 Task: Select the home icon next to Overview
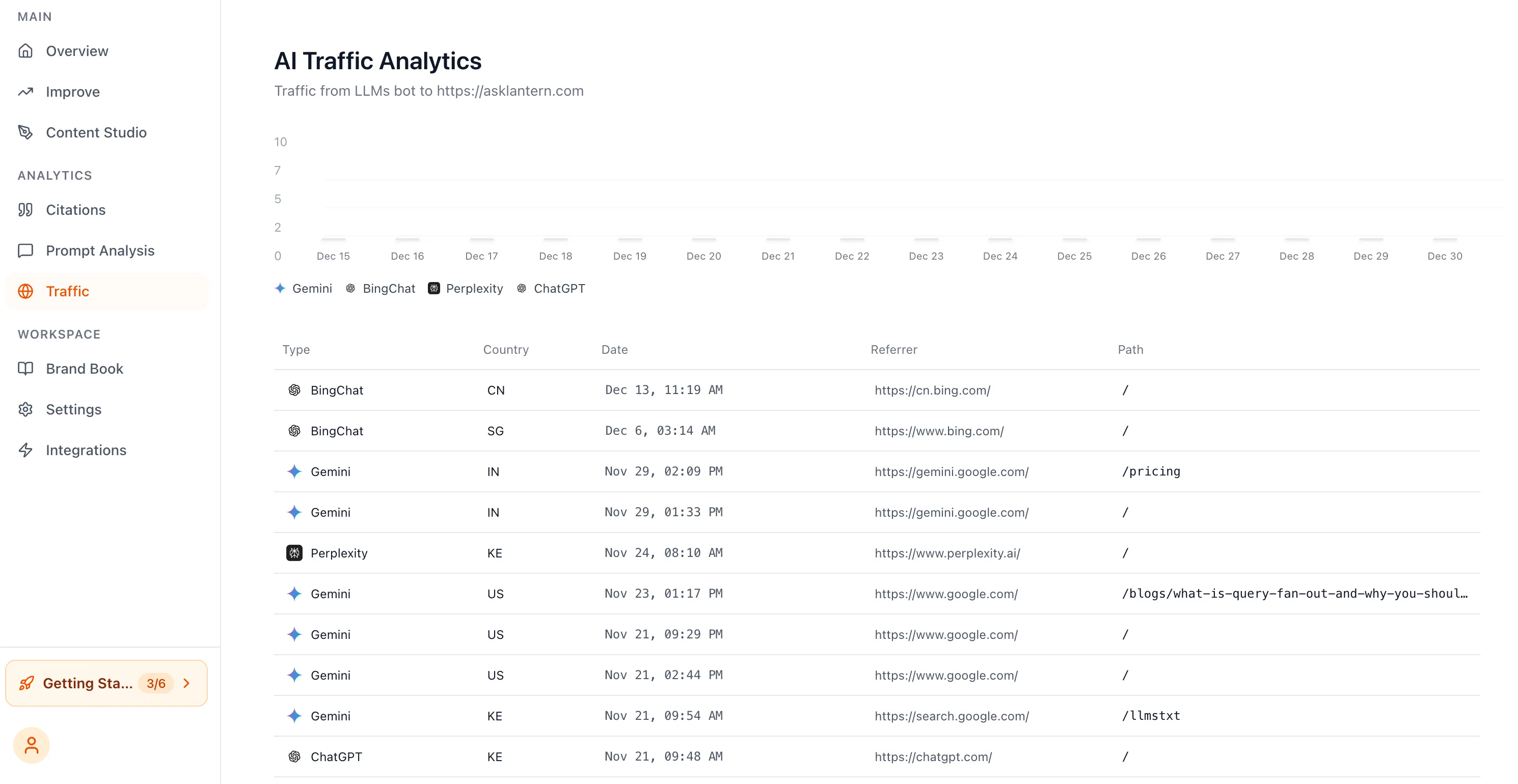tap(26, 51)
